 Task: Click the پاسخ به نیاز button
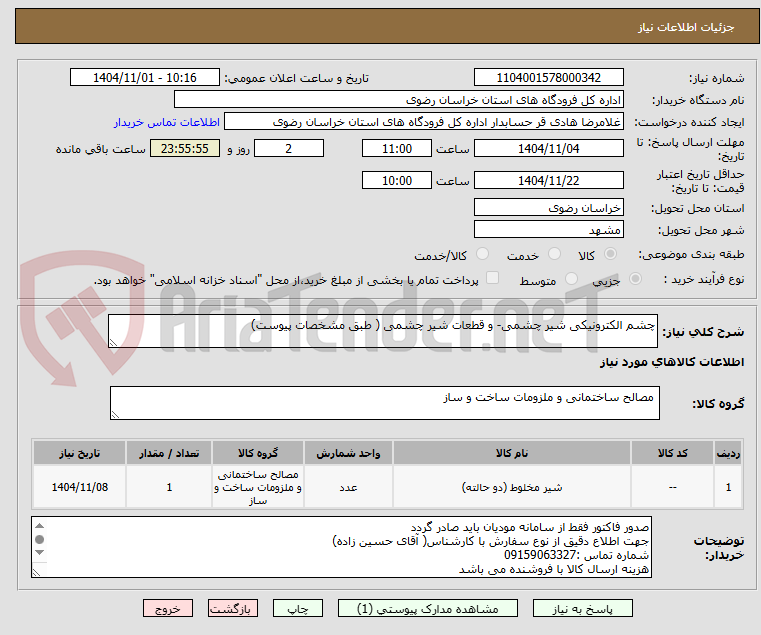pos(582,608)
